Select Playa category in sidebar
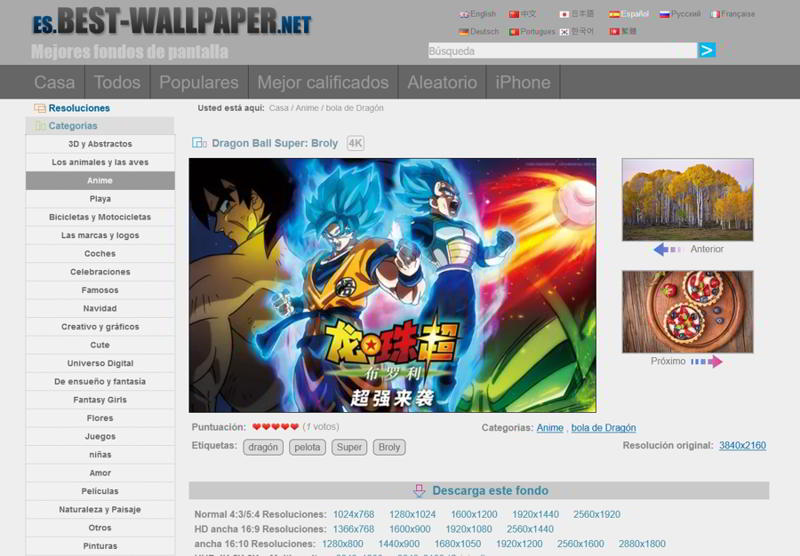This screenshot has height=556, width=800. click(100, 199)
